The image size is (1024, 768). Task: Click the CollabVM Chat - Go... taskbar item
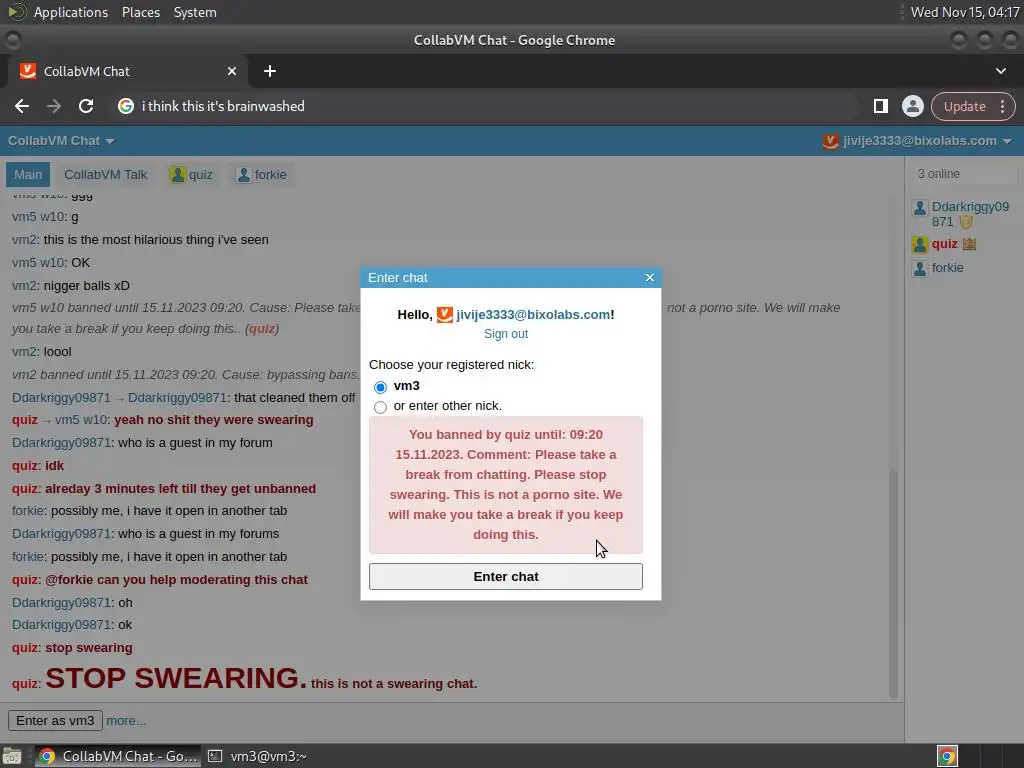pyautogui.click(x=118, y=756)
